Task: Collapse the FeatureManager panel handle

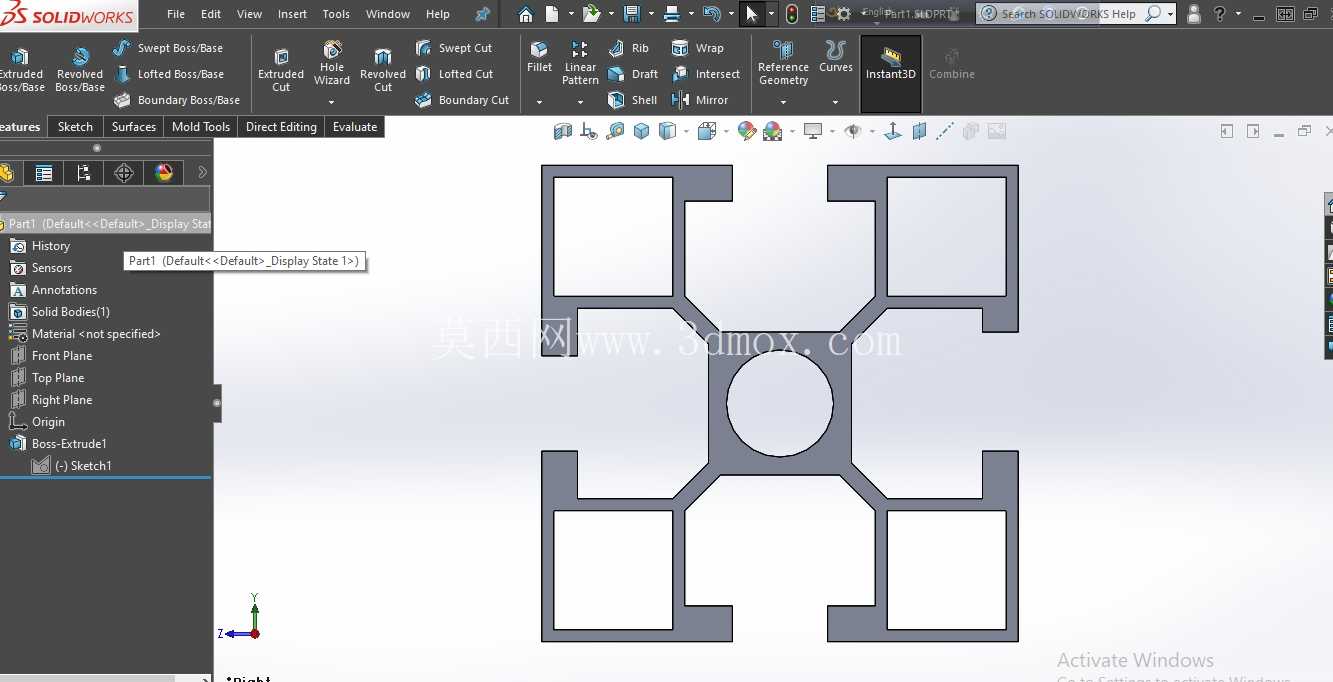Action: point(217,403)
